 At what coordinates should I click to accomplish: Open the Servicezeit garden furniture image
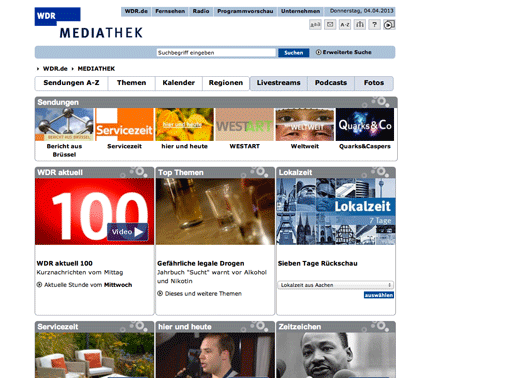tap(94, 355)
